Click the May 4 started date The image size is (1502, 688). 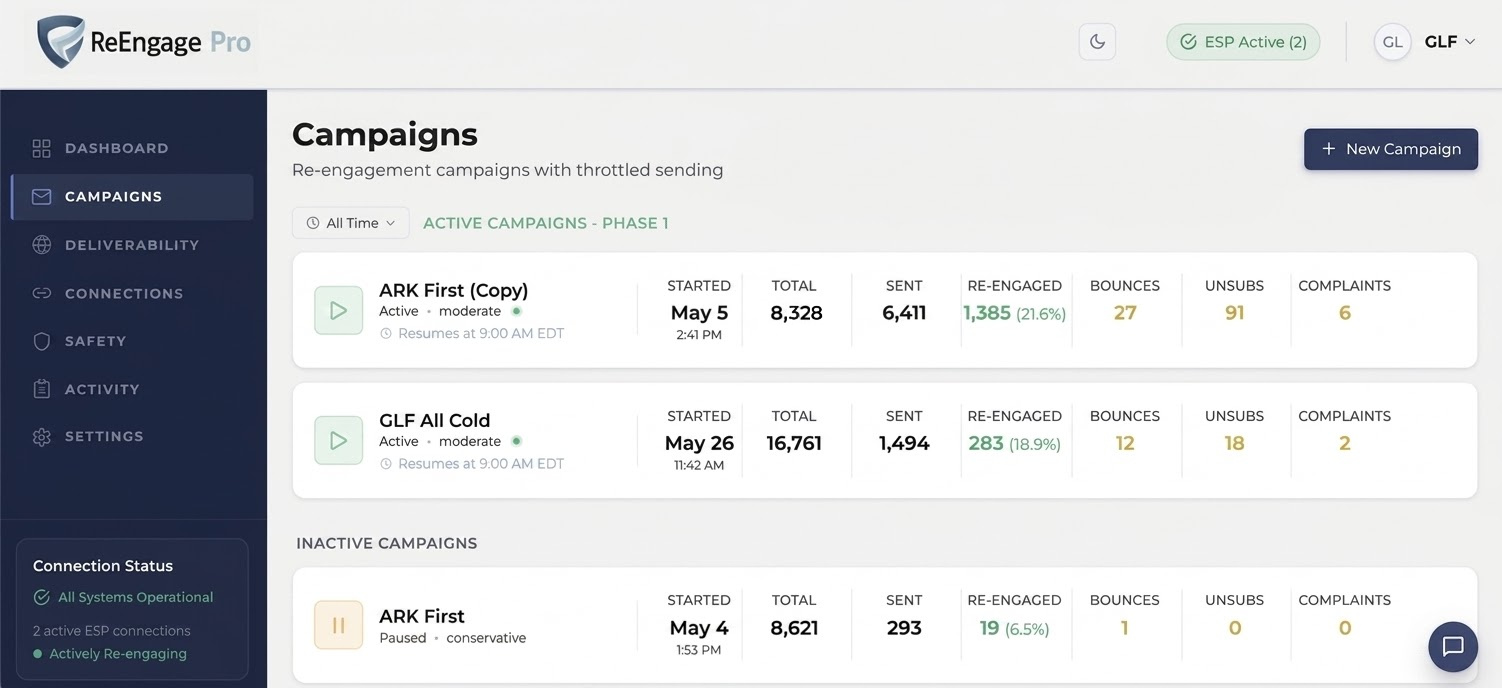(699, 628)
